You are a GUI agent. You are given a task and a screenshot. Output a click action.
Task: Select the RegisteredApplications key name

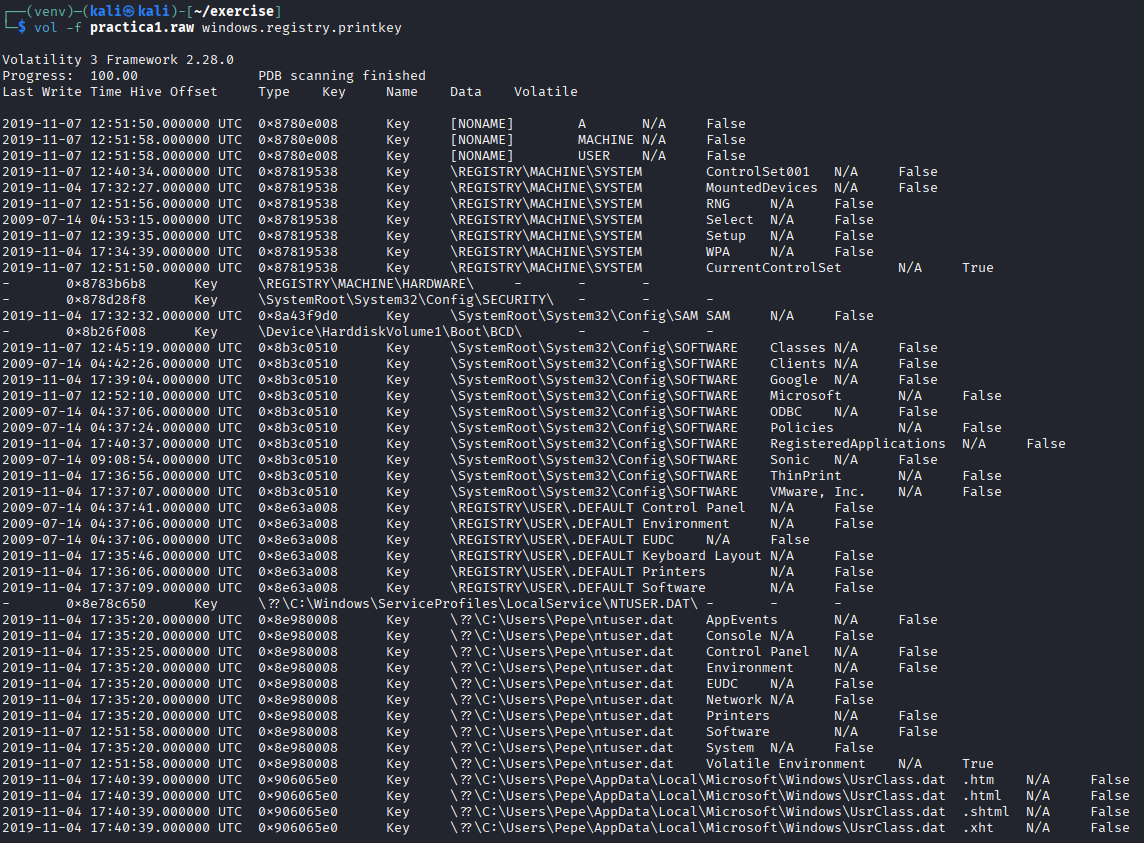click(x=857, y=444)
